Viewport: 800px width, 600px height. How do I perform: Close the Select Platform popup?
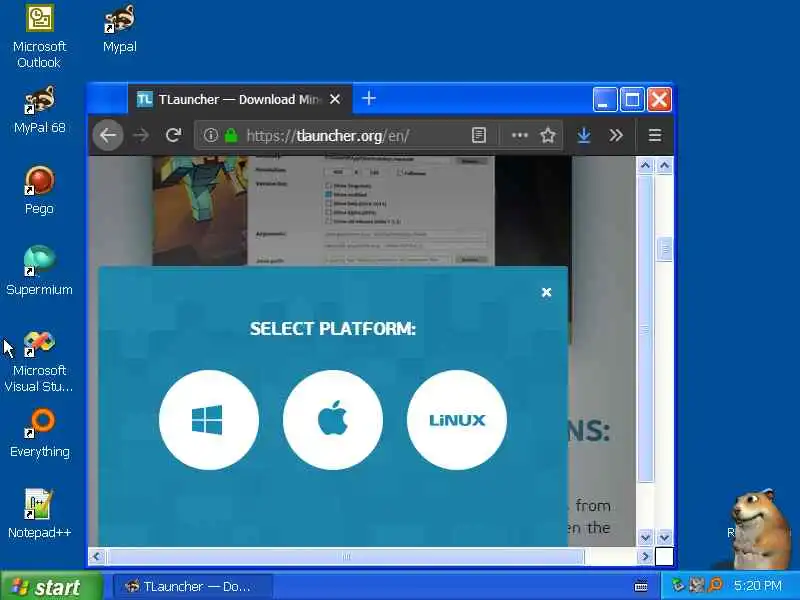(546, 292)
